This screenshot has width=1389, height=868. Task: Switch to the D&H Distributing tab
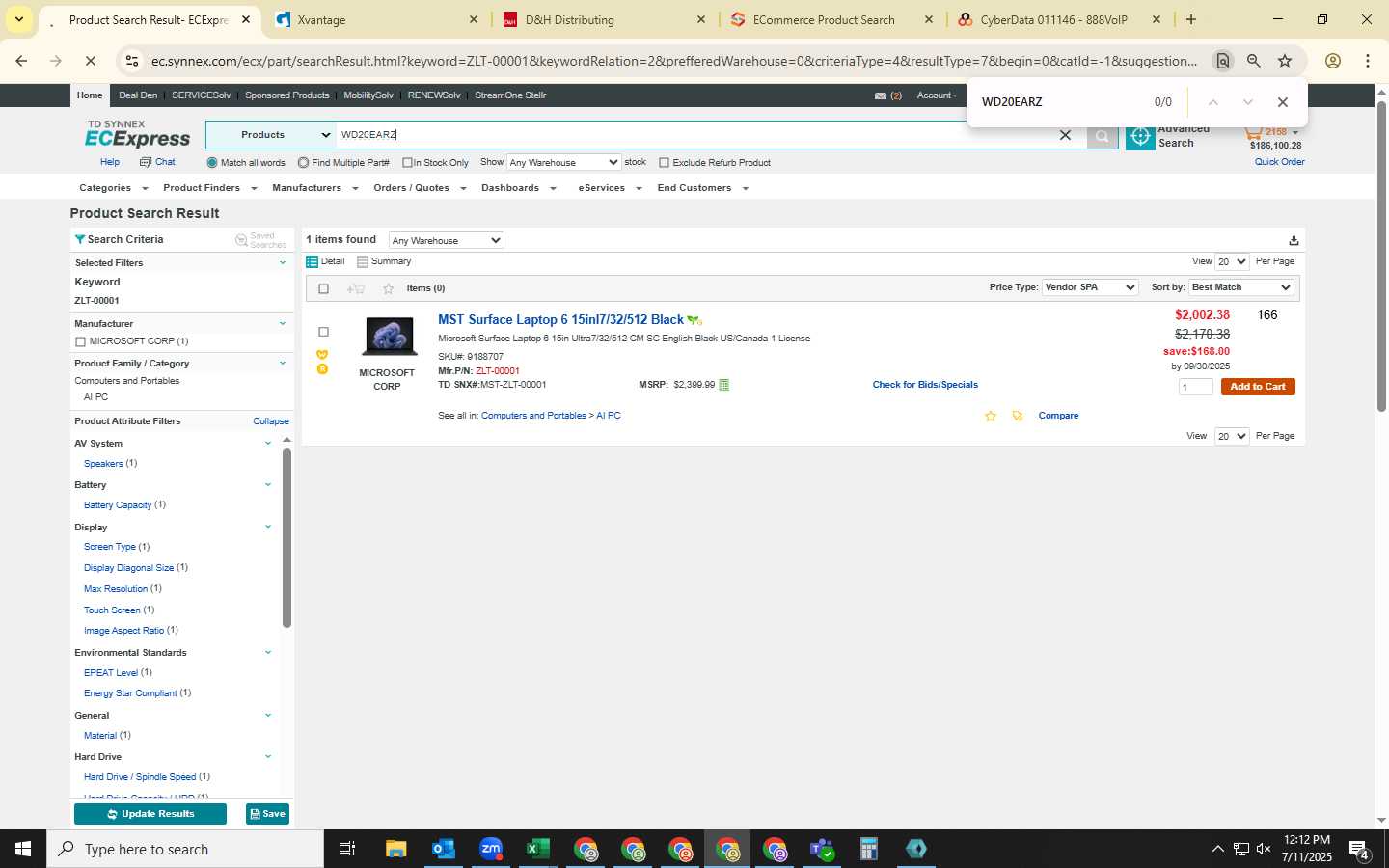point(605,19)
